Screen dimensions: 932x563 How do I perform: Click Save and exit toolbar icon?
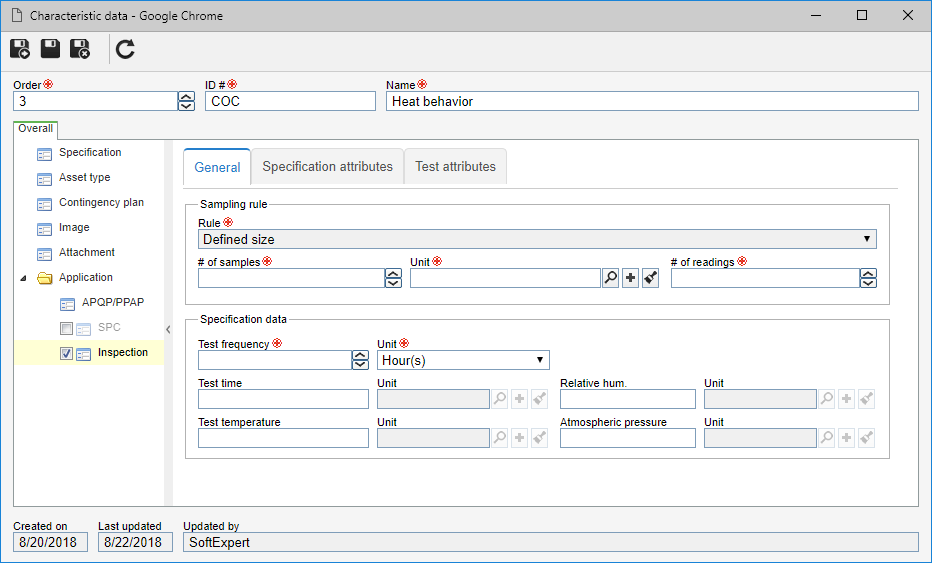pos(80,49)
